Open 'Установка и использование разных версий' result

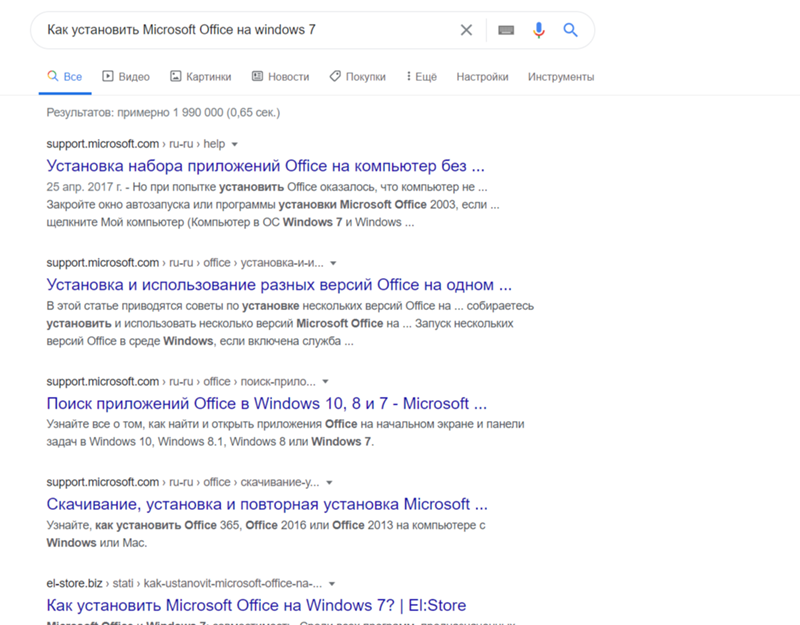(x=279, y=285)
